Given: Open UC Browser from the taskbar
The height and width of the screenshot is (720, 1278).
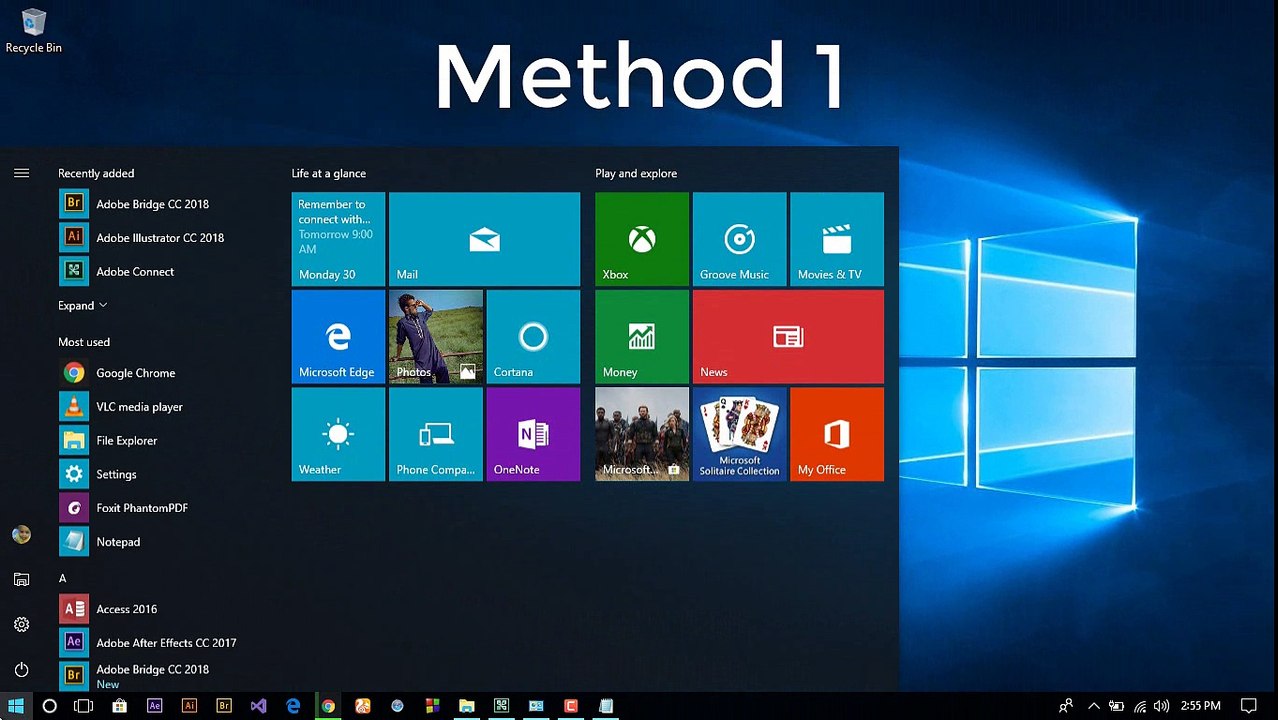Looking at the screenshot, I should point(363,706).
